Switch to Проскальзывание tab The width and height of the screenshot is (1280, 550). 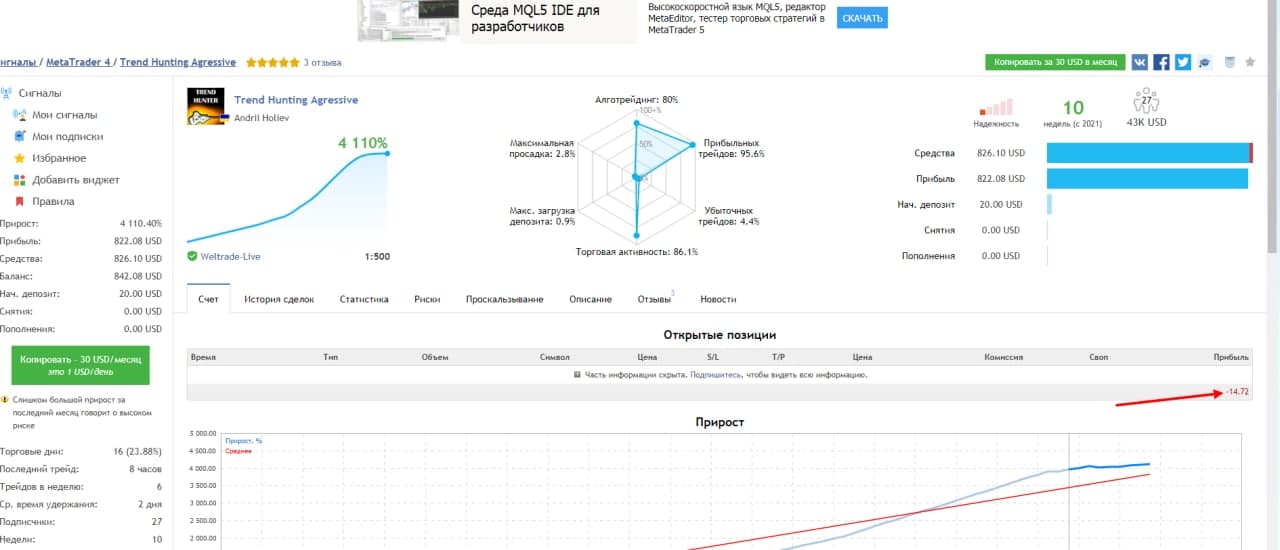point(504,299)
